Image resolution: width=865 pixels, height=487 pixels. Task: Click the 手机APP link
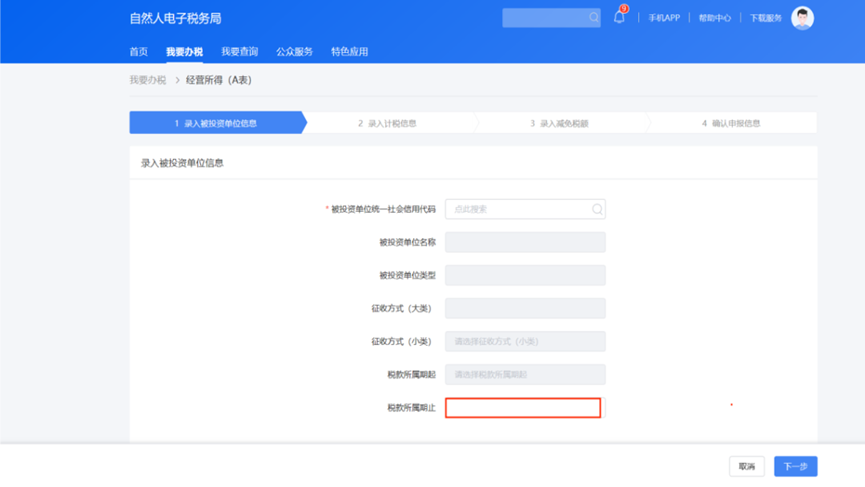[x=664, y=18]
